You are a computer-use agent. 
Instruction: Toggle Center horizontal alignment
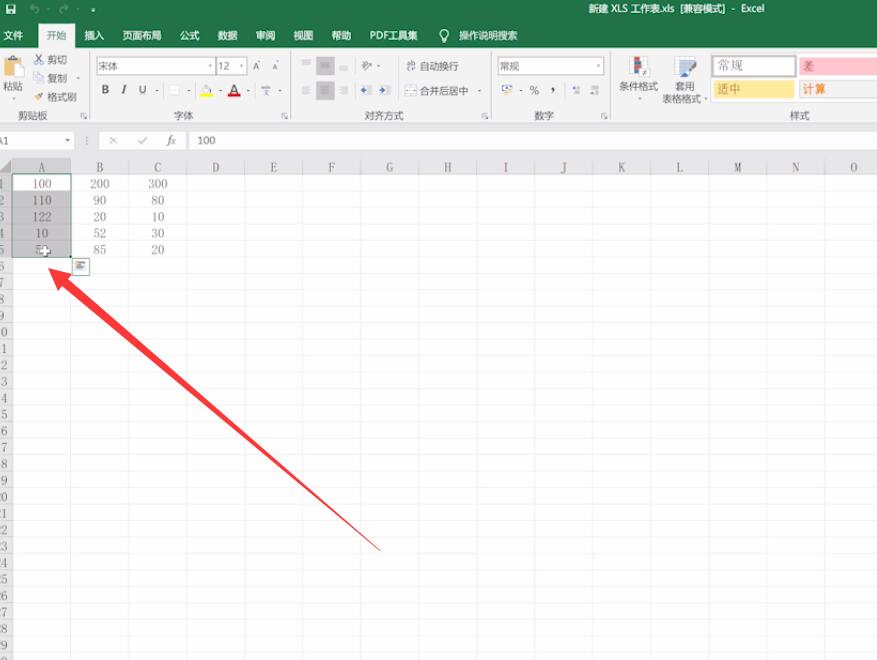325,90
